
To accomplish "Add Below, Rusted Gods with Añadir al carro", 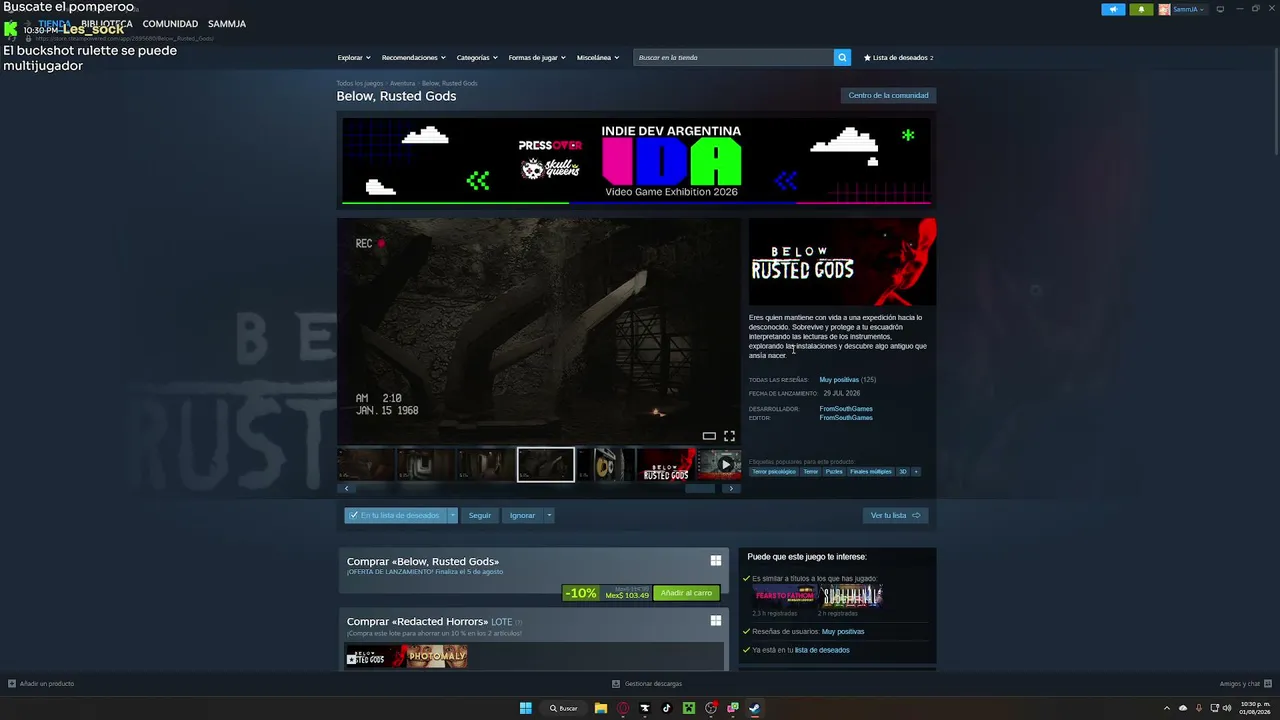I will (x=686, y=593).
